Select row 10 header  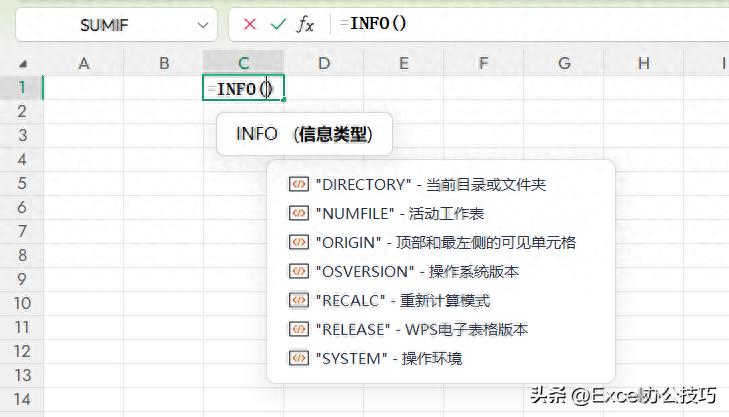tap(22, 303)
